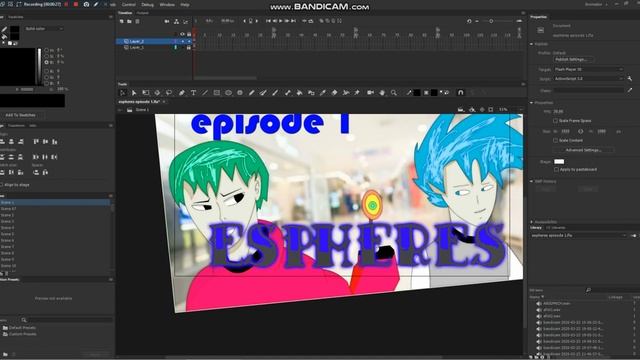Go to first frame in timeline
Screen dimensions: 640x360
pos(268,21)
